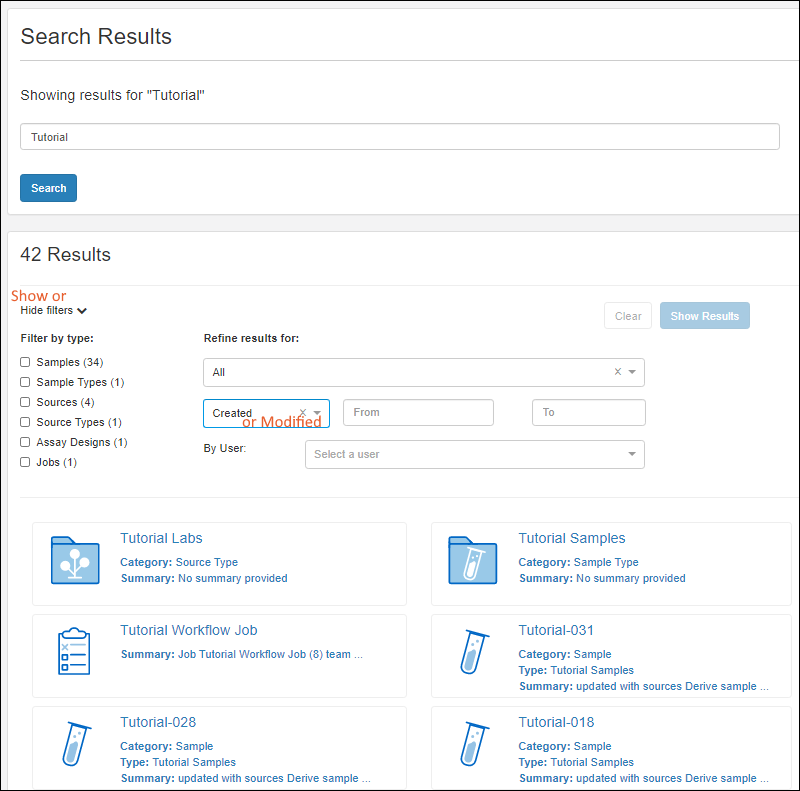Clear the 'All' selection with the x icon
The height and width of the screenshot is (791, 800).
click(617, 372)
